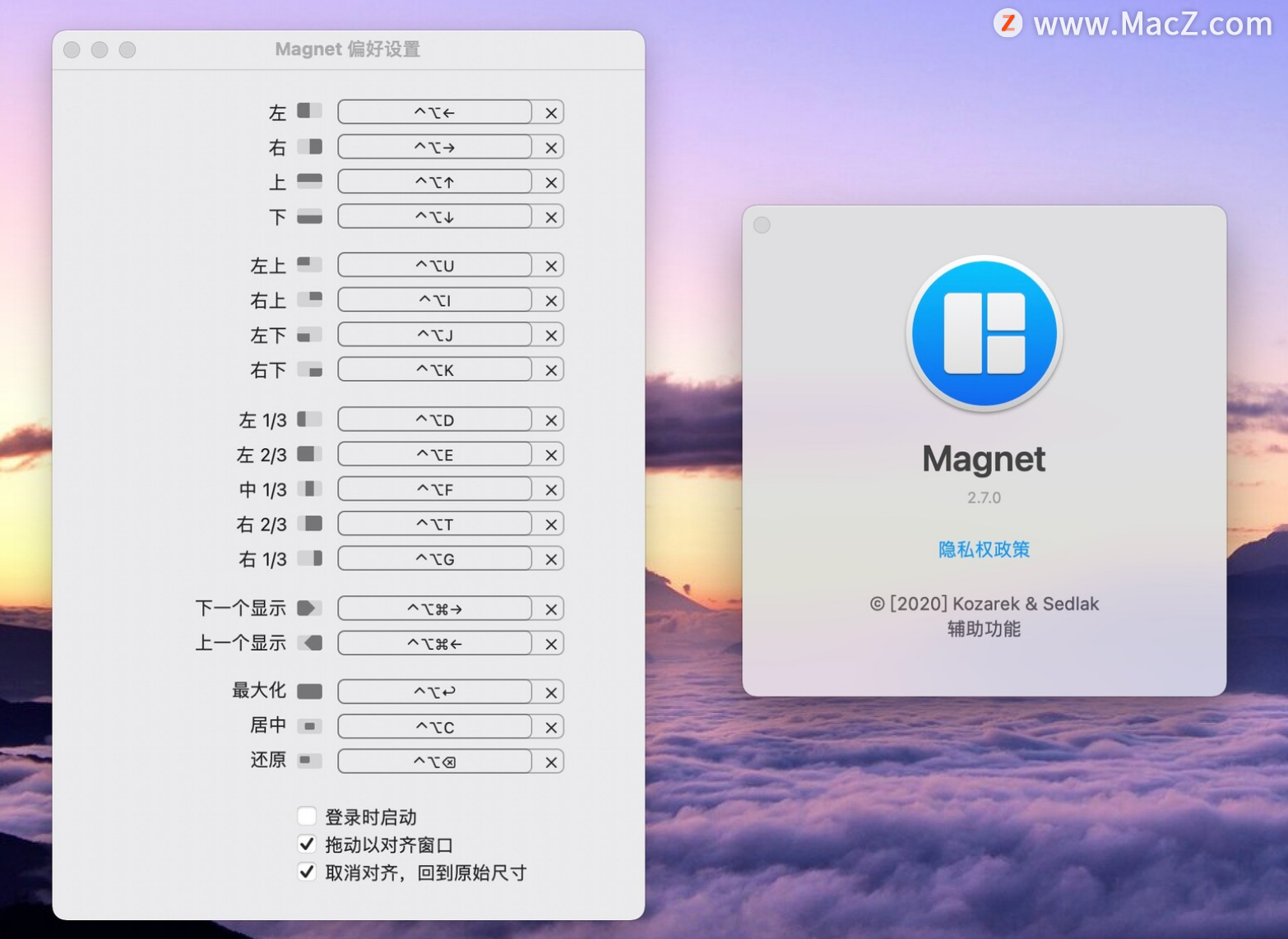Screen dimensions: 1288x939
Task: Open the 隐私权政策 link in About window
Action: coord(984,549)
